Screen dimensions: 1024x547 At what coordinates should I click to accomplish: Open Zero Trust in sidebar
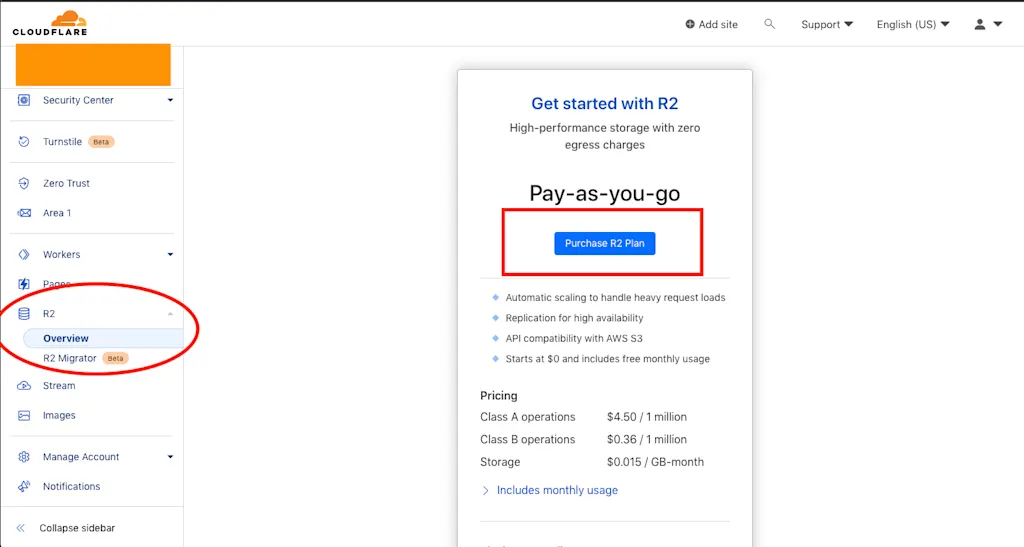[67, 183]
